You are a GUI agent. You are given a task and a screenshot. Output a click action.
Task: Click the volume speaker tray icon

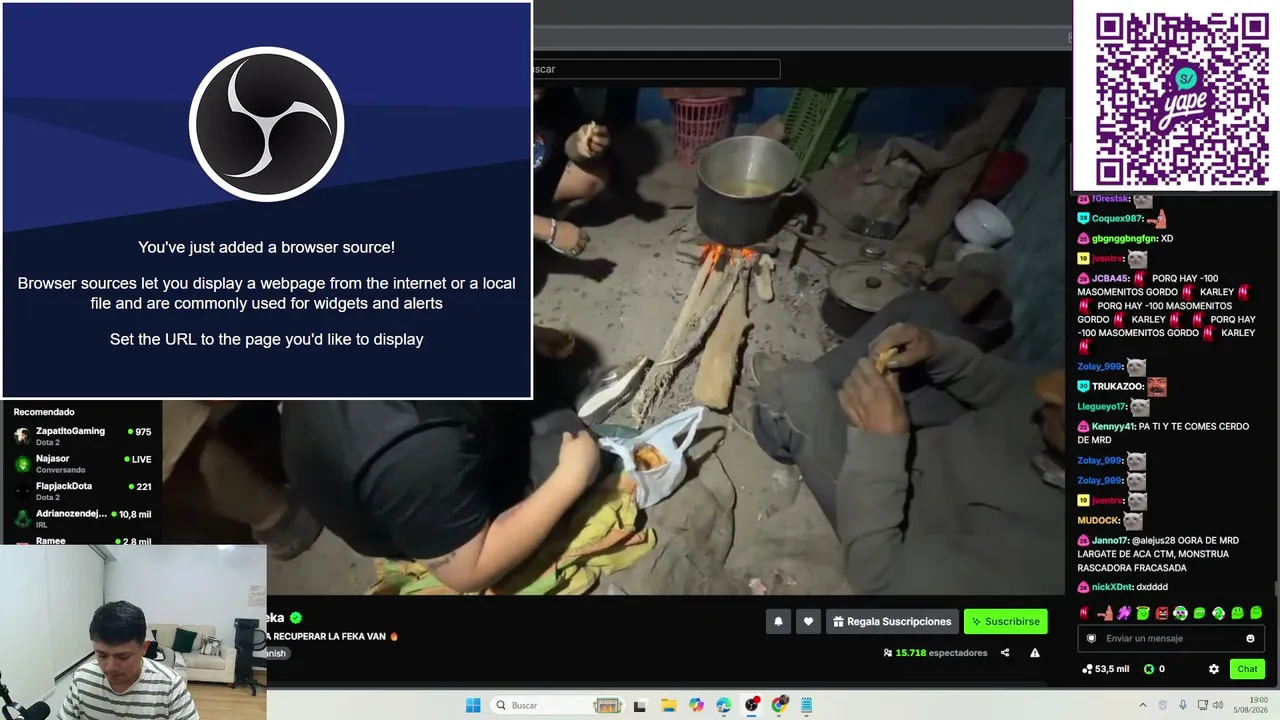click(1218, 705)
